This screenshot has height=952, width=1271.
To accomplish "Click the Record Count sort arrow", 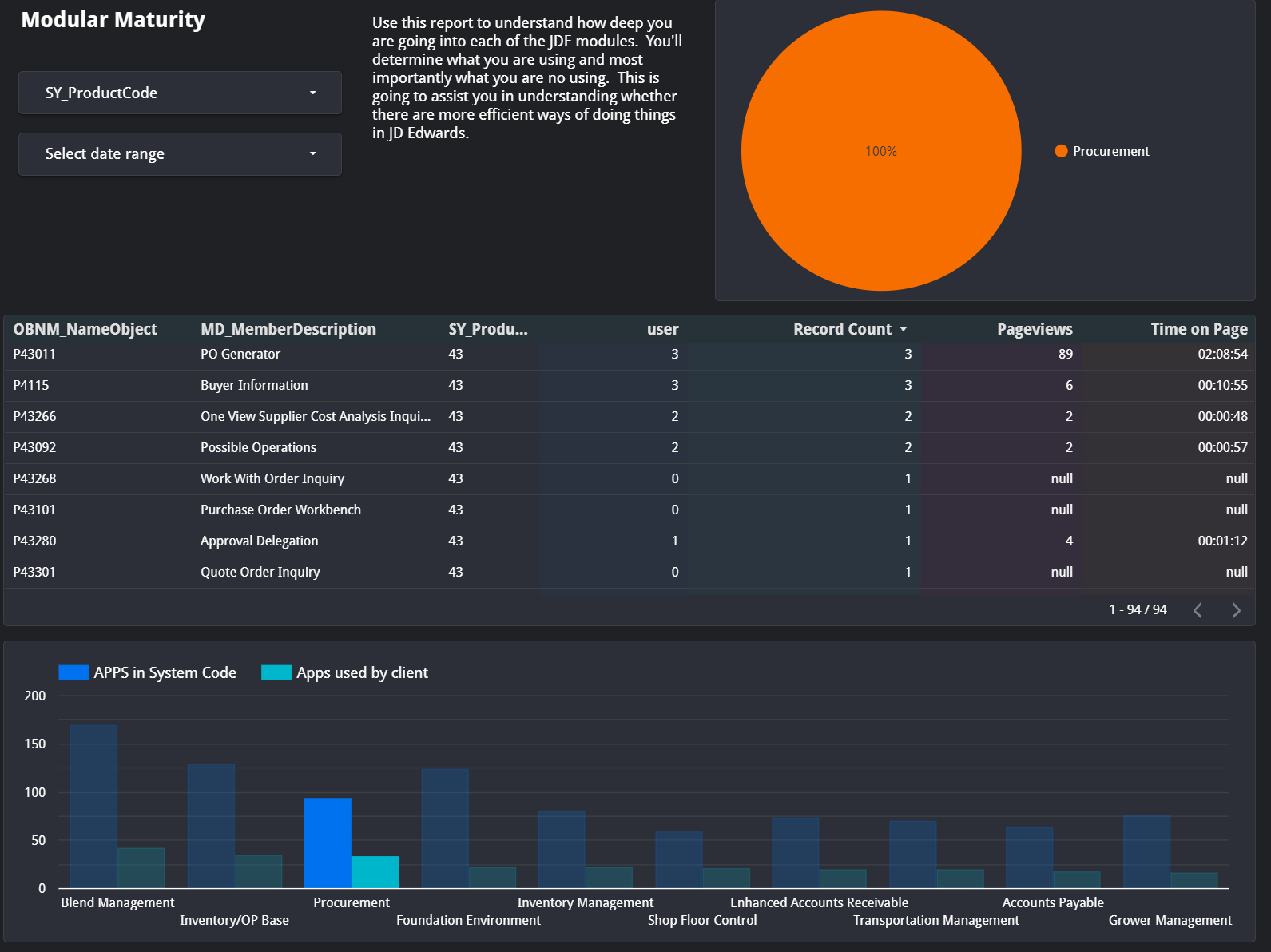I will (904, 330).
